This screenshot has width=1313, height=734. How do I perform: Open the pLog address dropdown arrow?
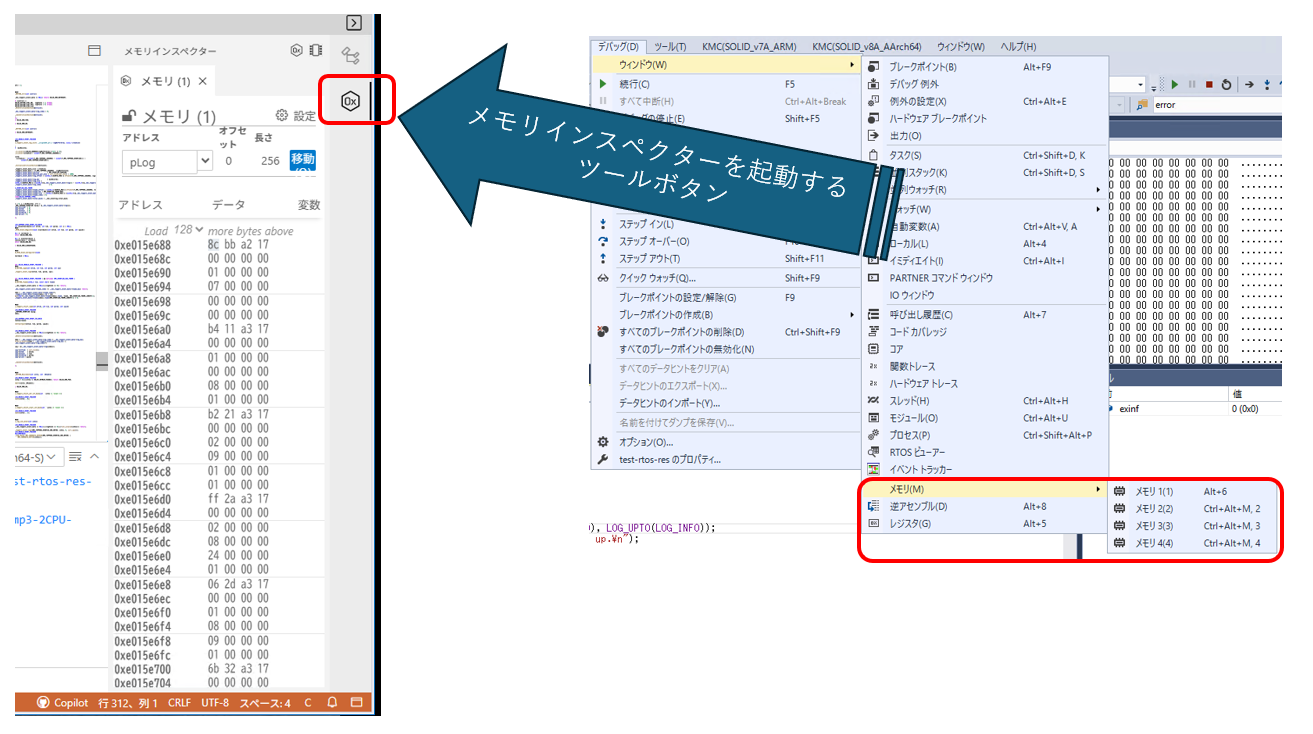tap(205, 160)
